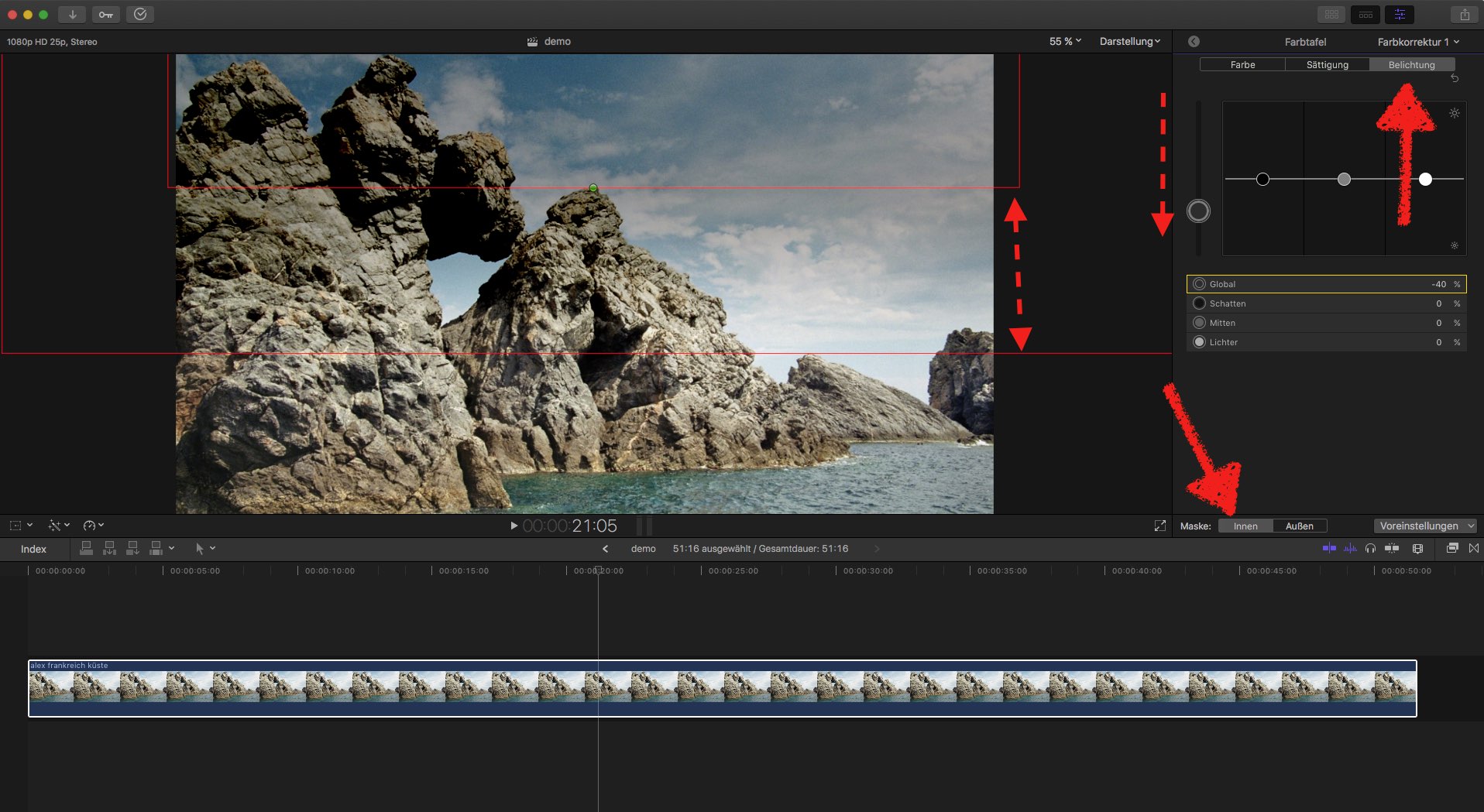Select the Außen mask option
Image resolution: width=1484 pixels, height=812 pixels.
1299,526
